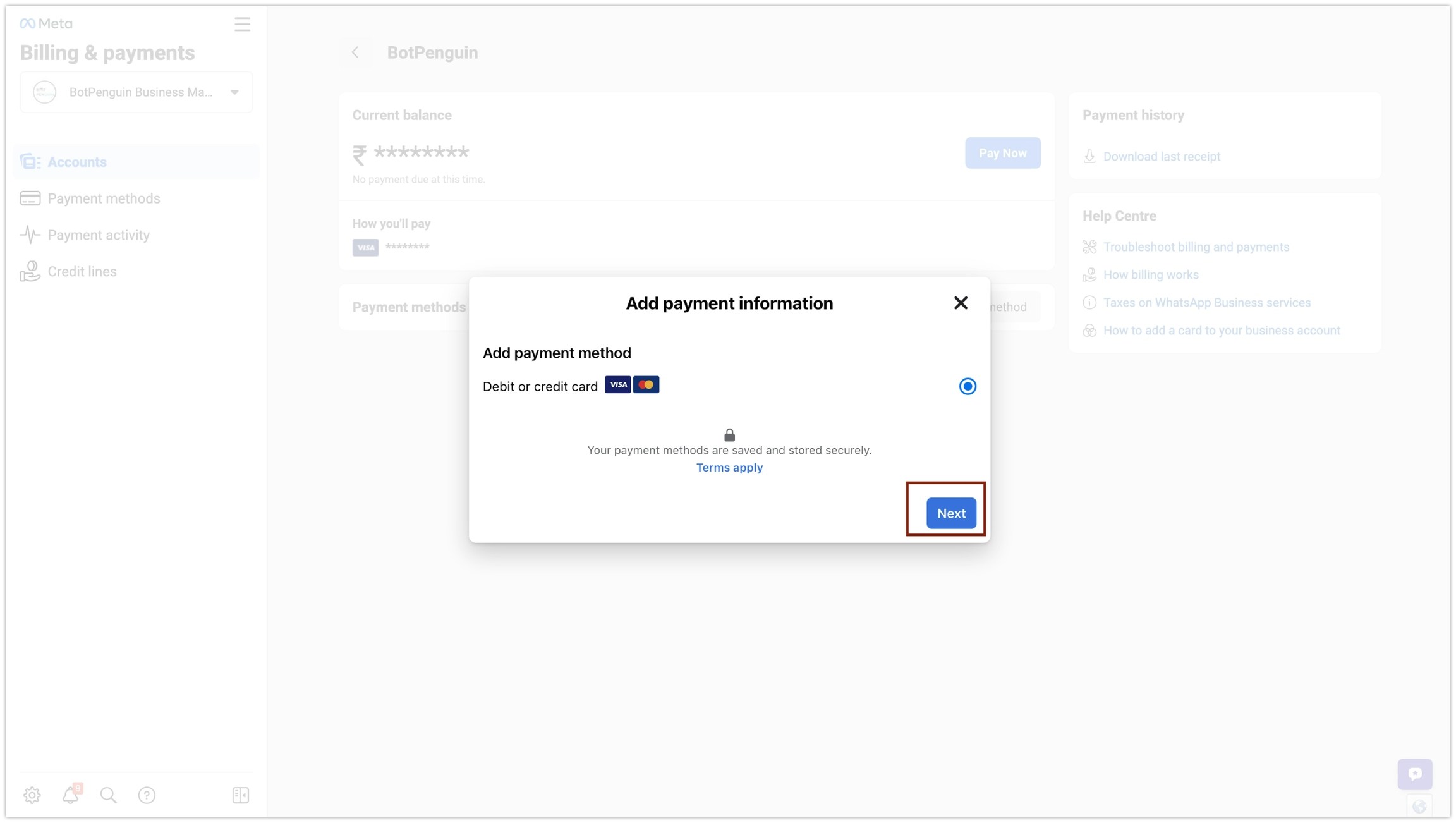1456x823 pixels.
Task: Click the search magnifier icon
Action: 109,795
